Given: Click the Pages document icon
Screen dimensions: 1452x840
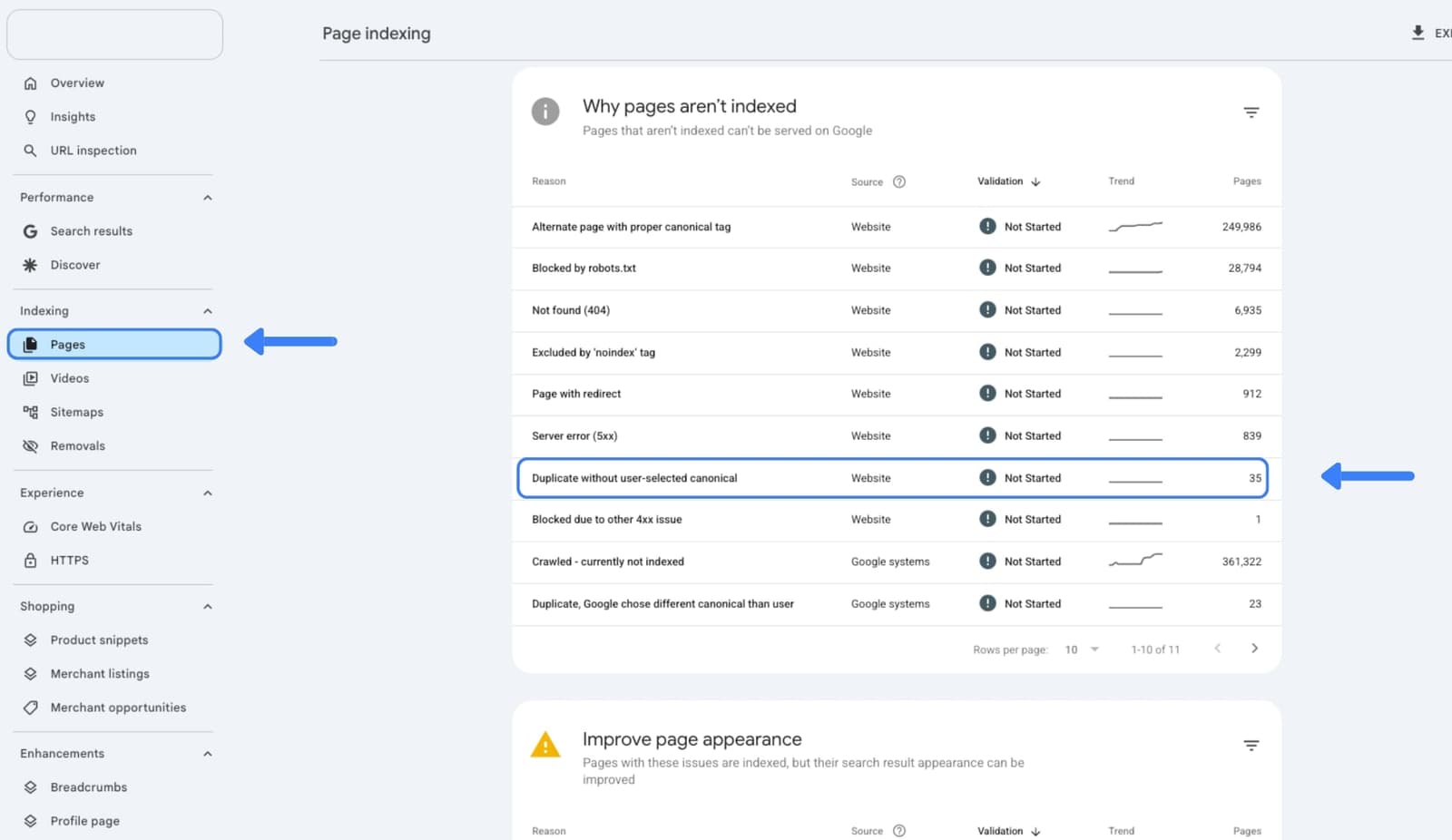Looking at the screenshot, I should pos(30,345).
